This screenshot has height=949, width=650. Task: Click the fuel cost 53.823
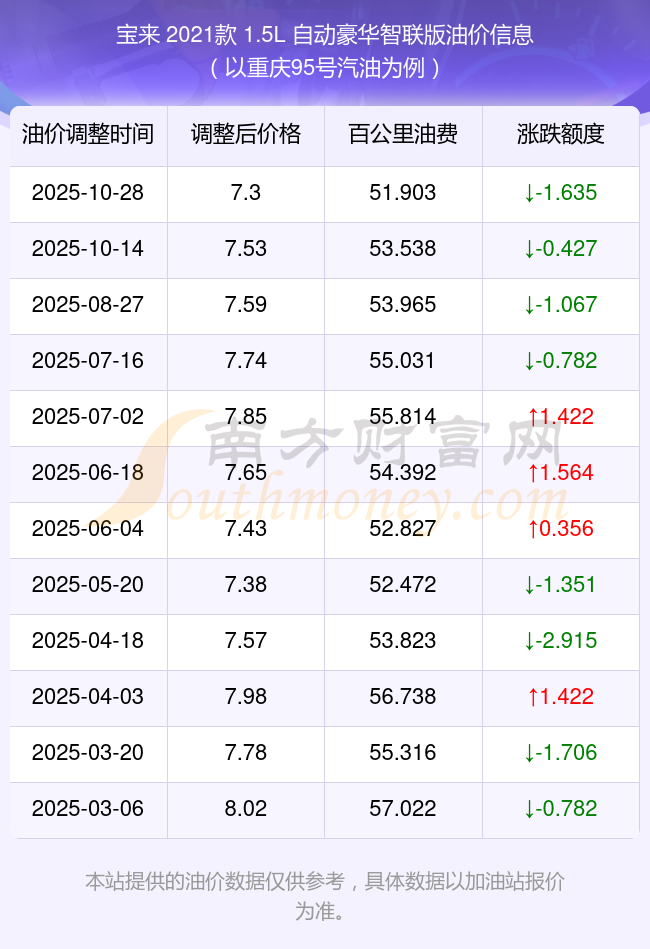coord(403,641)
